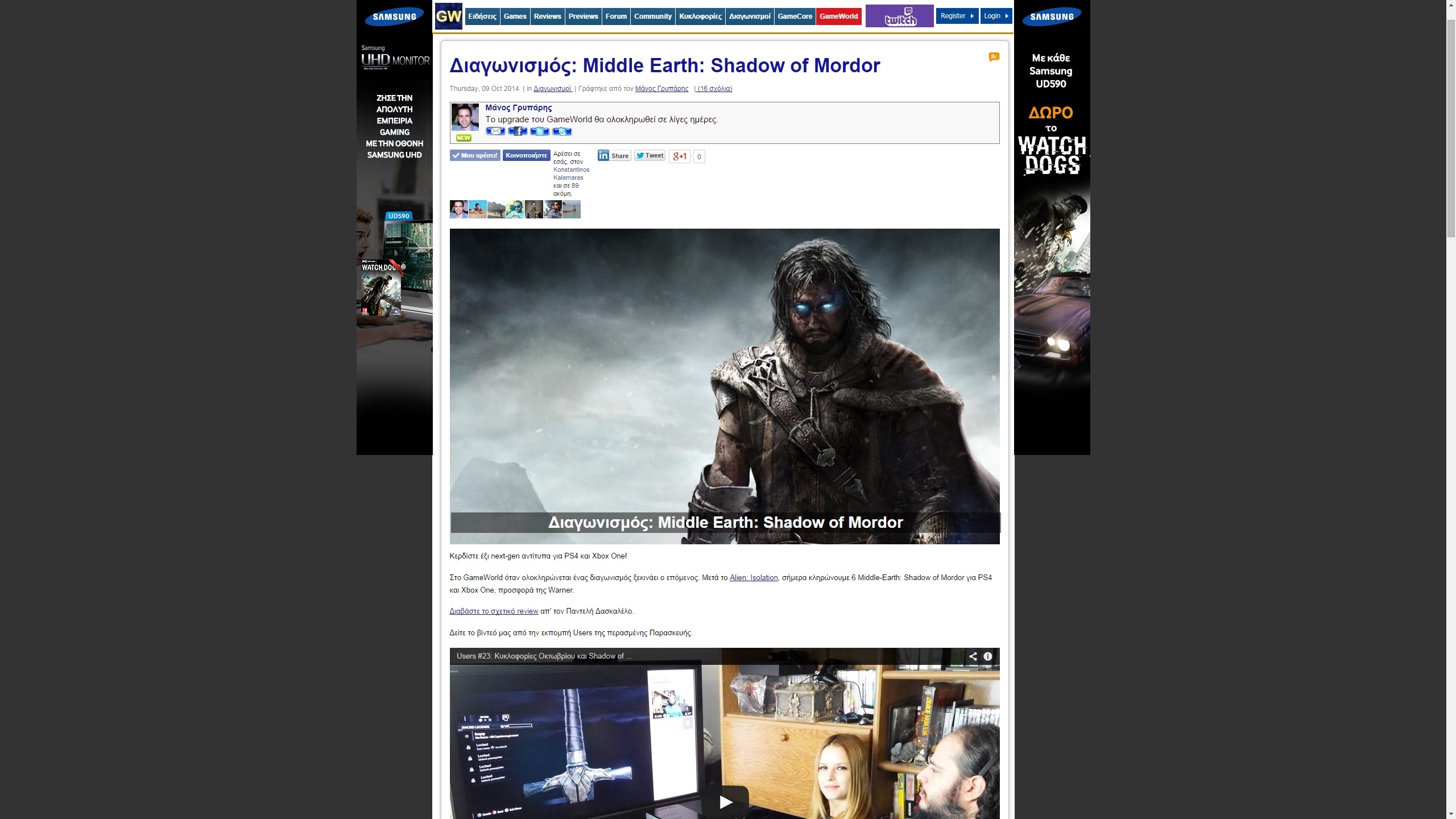Open the Διαγωνισμοί menu item
The image size is (1456, 819).
(749, 16)
